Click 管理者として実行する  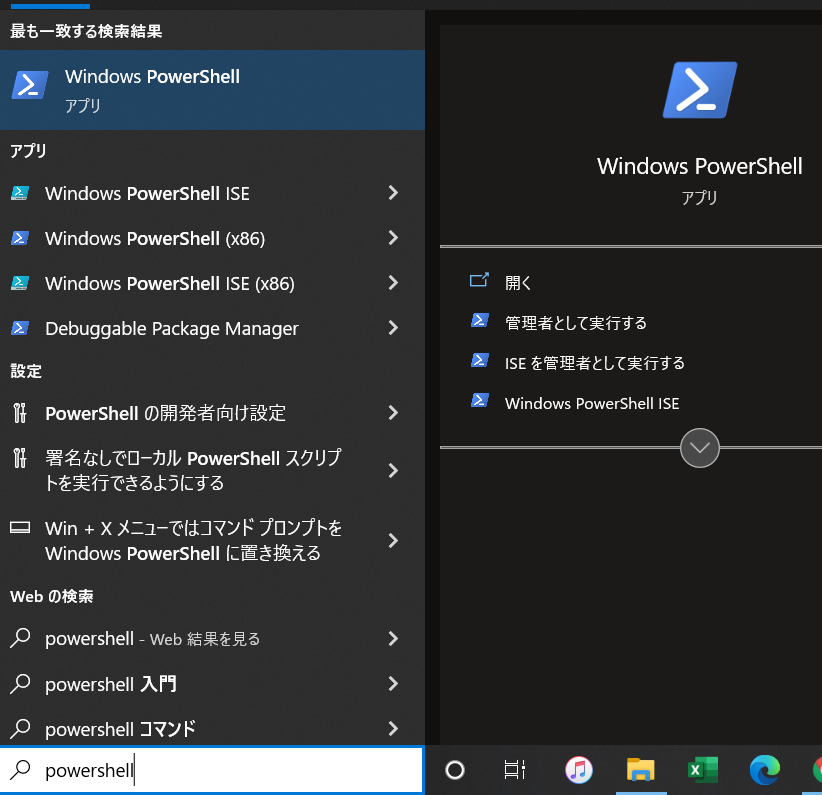coord(574,323)
